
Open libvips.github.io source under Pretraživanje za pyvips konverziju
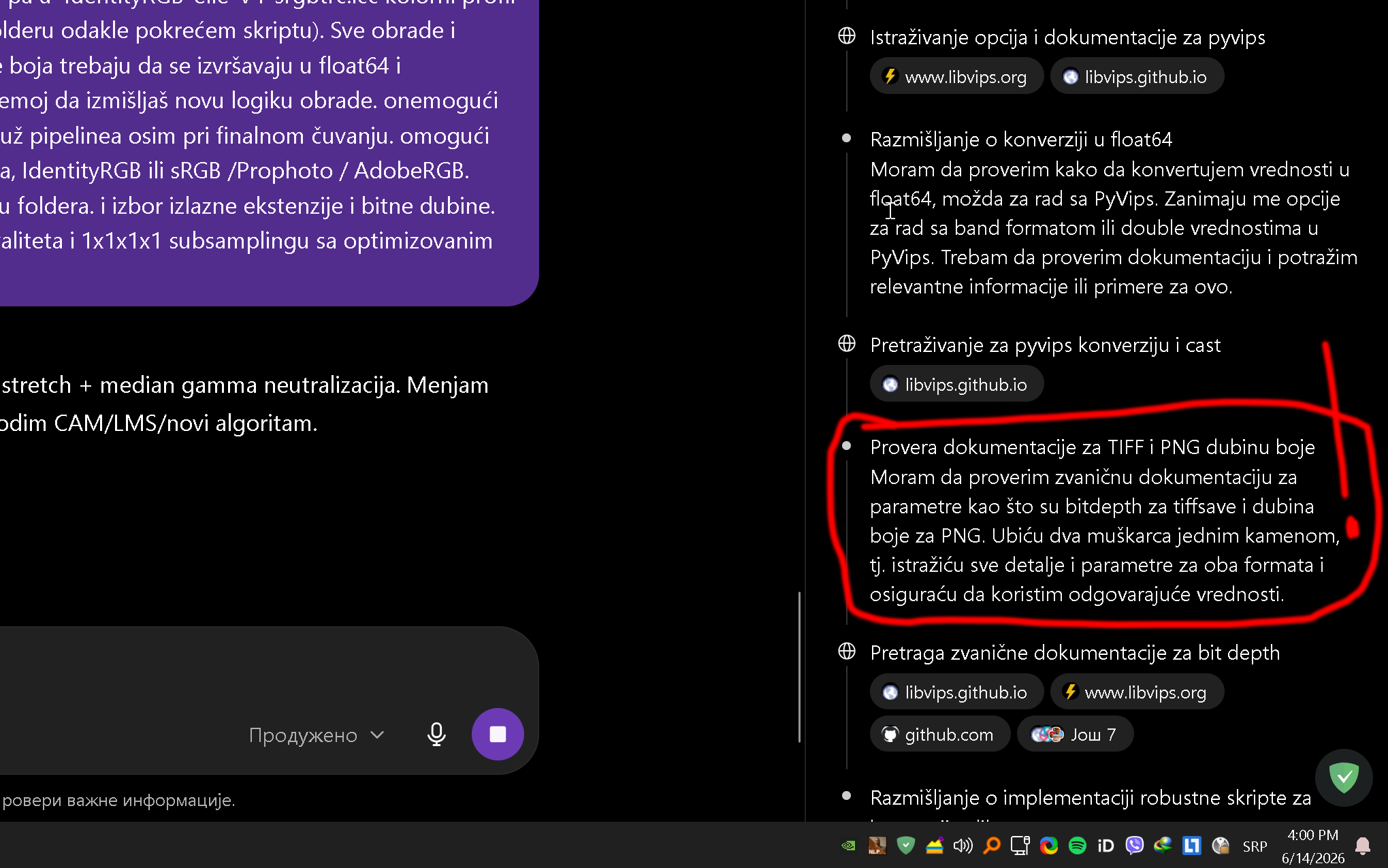[956, 385]
